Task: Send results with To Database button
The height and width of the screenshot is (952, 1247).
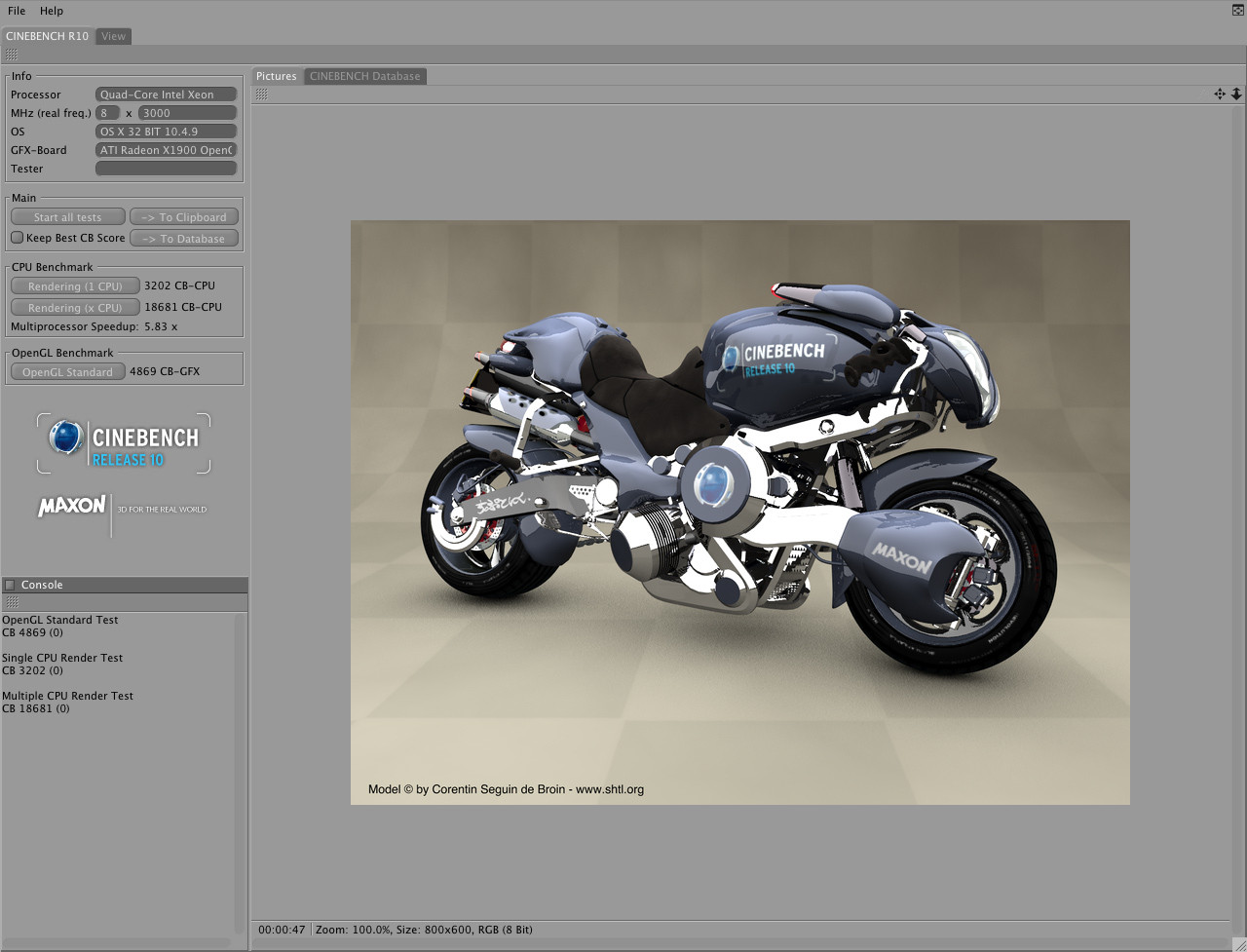Action: (x=184, y=239)
